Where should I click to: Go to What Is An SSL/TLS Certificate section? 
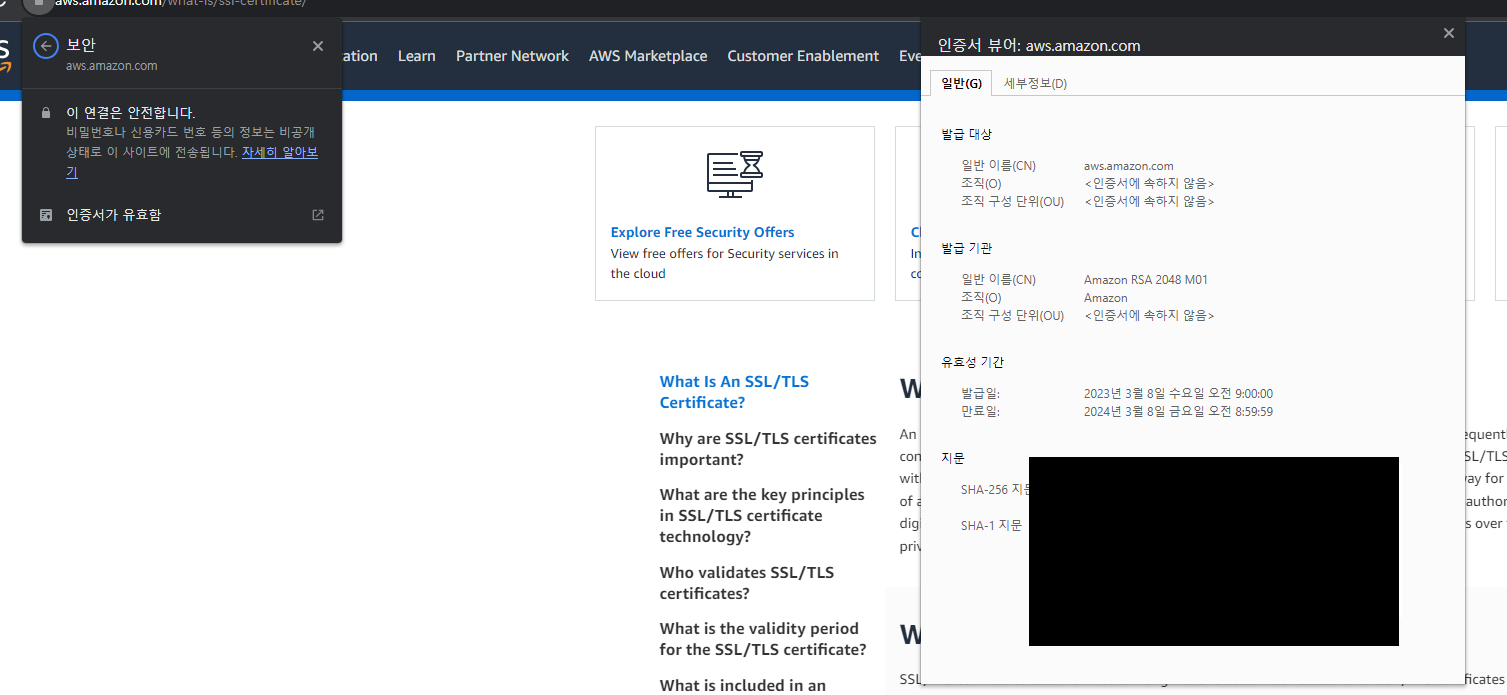click(x=734, y=392)
